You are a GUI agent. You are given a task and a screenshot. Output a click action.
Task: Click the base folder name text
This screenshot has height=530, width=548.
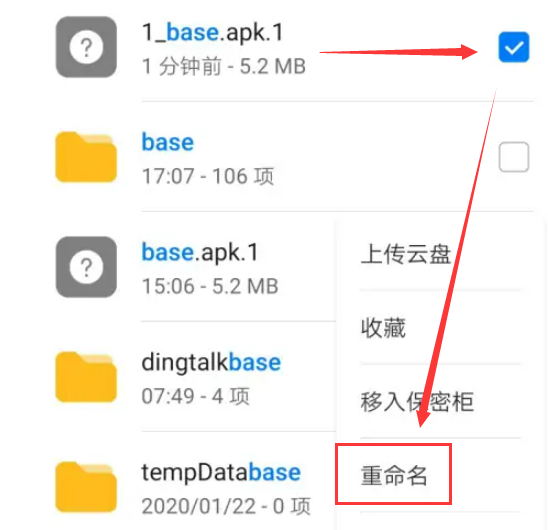(x=168, y=142)
